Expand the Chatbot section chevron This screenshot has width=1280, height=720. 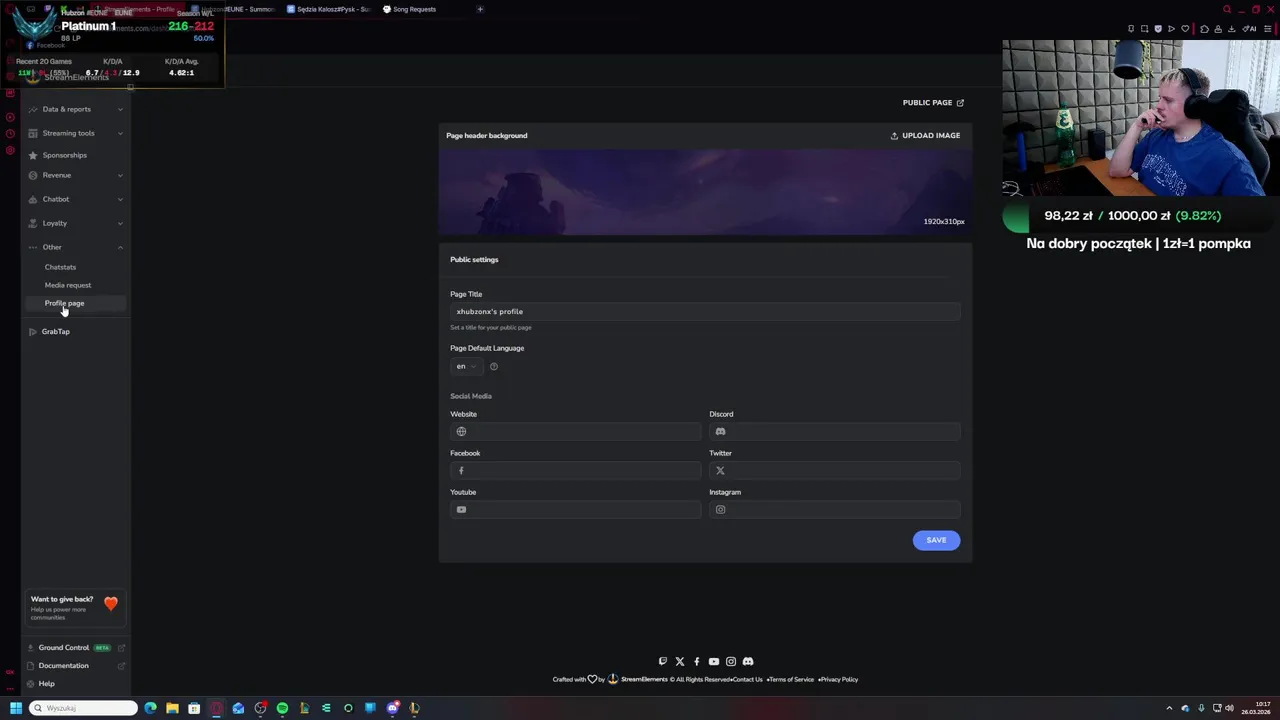pos(120,199)
